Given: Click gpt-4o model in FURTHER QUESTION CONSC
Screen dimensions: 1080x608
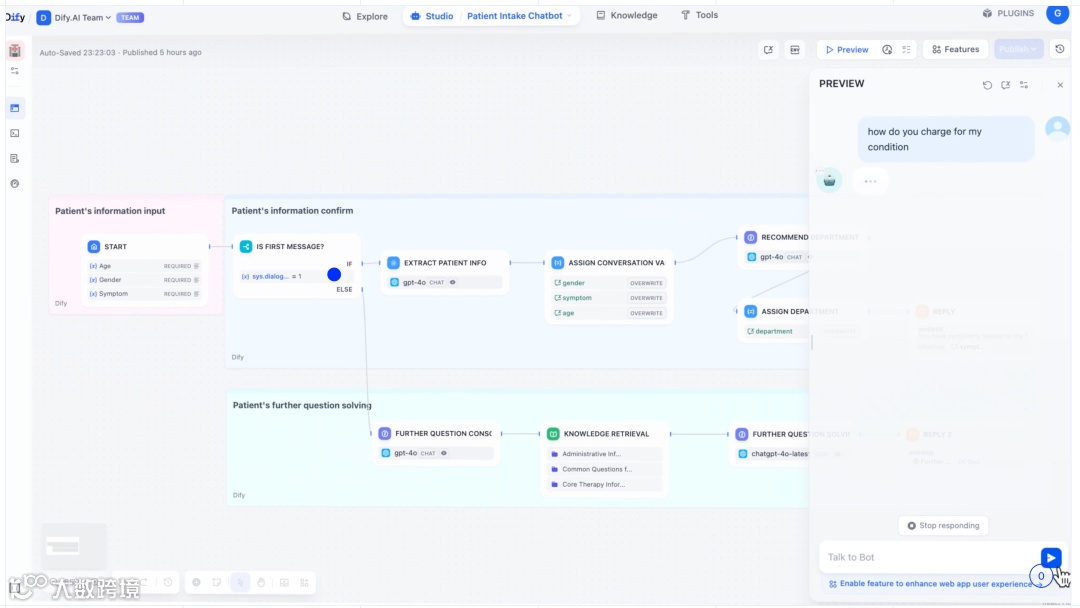Looking at the screenshot, I should point(437,453).
